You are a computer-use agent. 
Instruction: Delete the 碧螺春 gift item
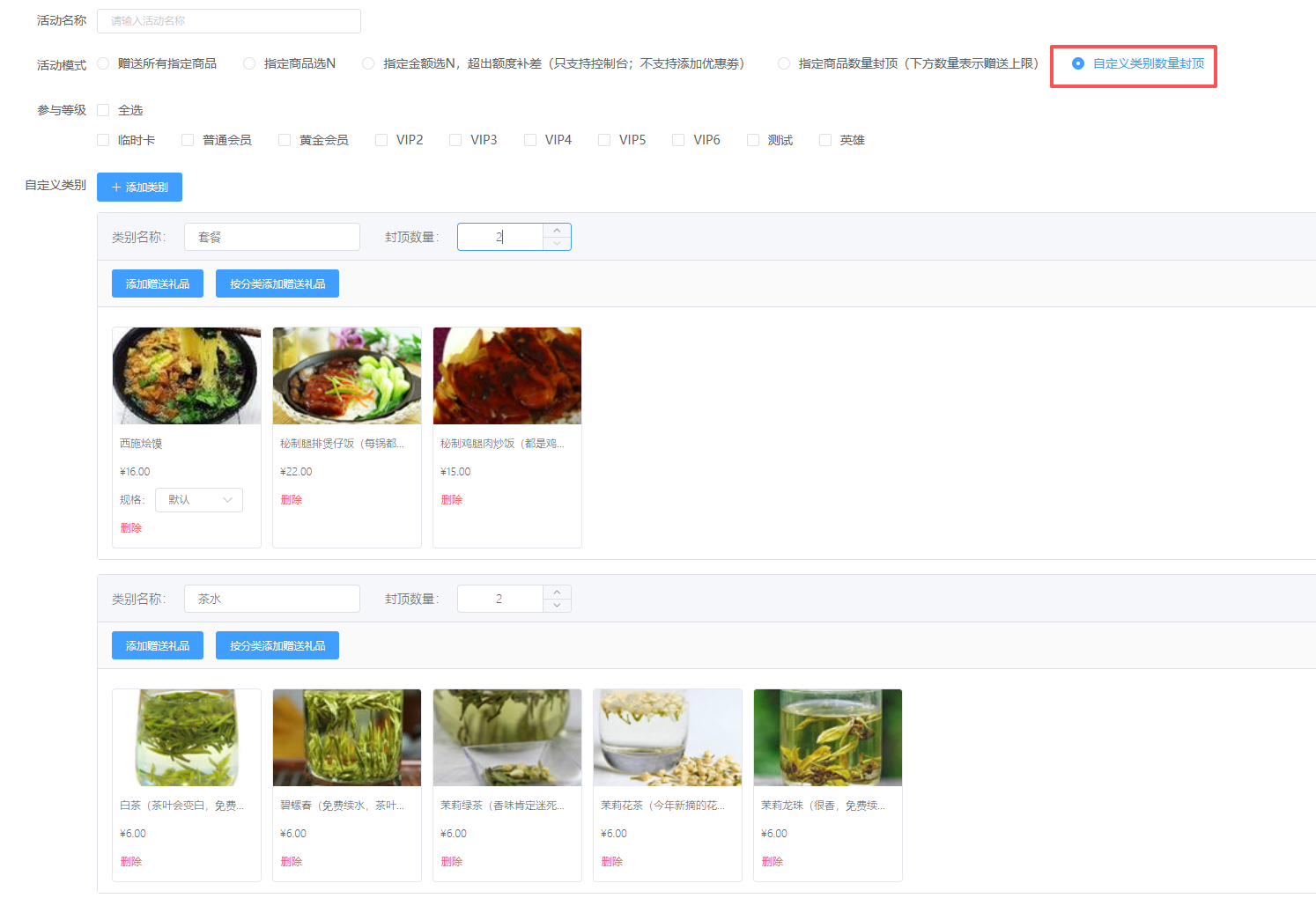pyautogui.click(x=292, y=862)
